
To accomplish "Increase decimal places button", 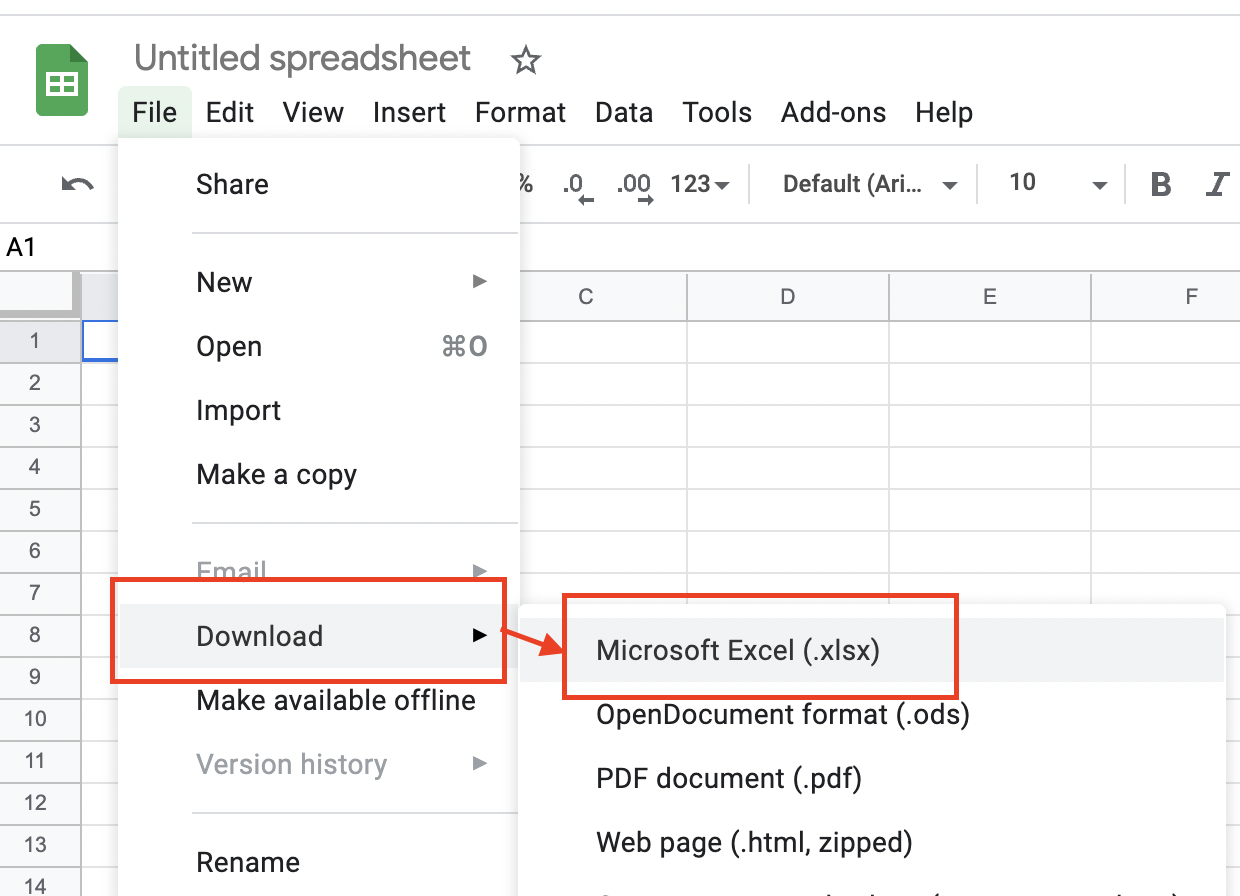I will click(635, 186).
